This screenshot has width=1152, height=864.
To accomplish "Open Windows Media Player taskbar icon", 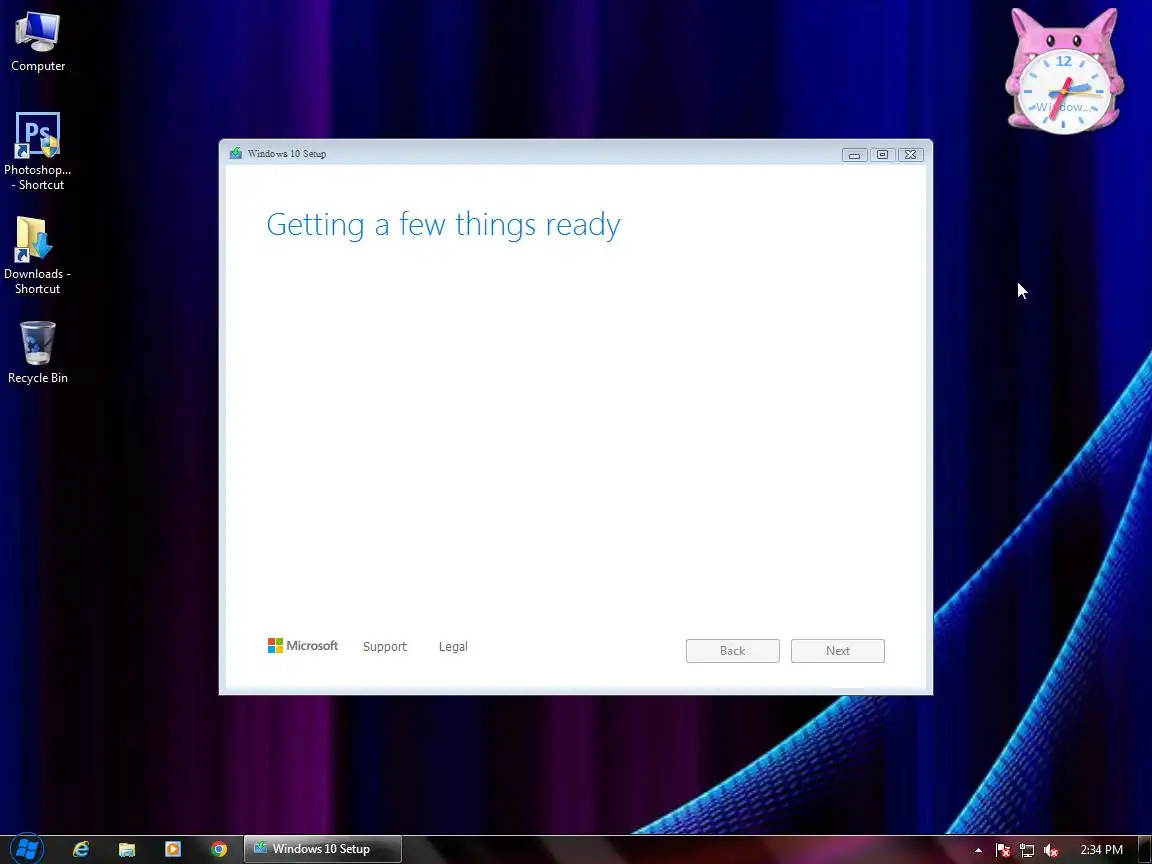I will click(x=173, y=849).
